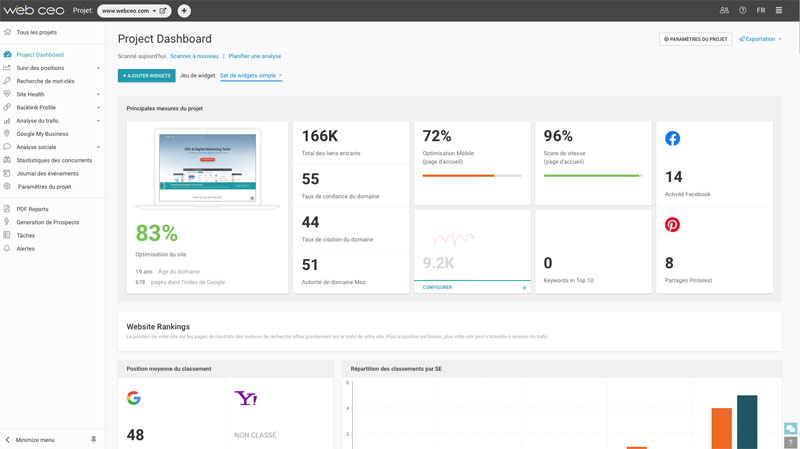
Task: Click the sidebar Paramètres du projet gear icon
Action: click(7, 186)
